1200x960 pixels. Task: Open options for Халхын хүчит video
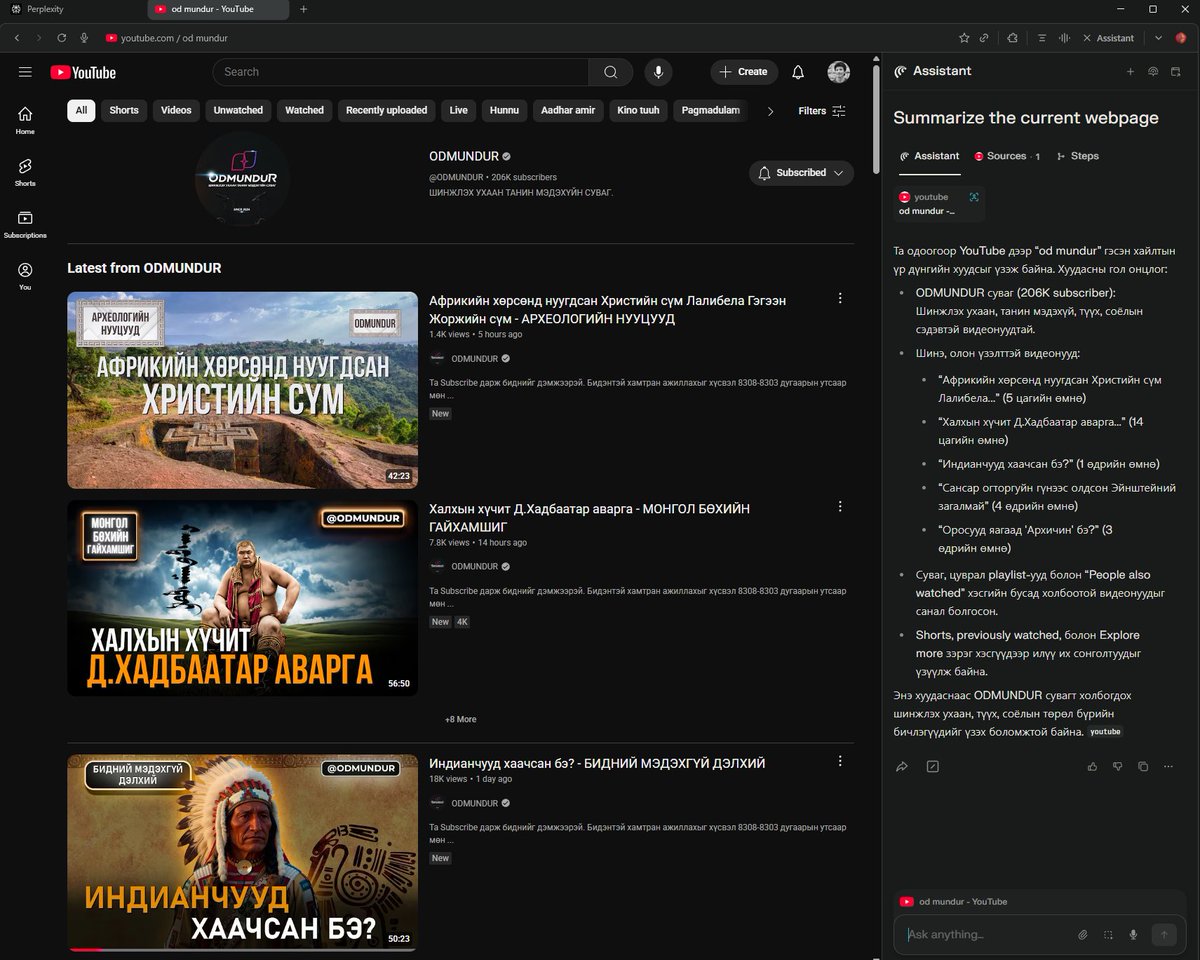840,506
